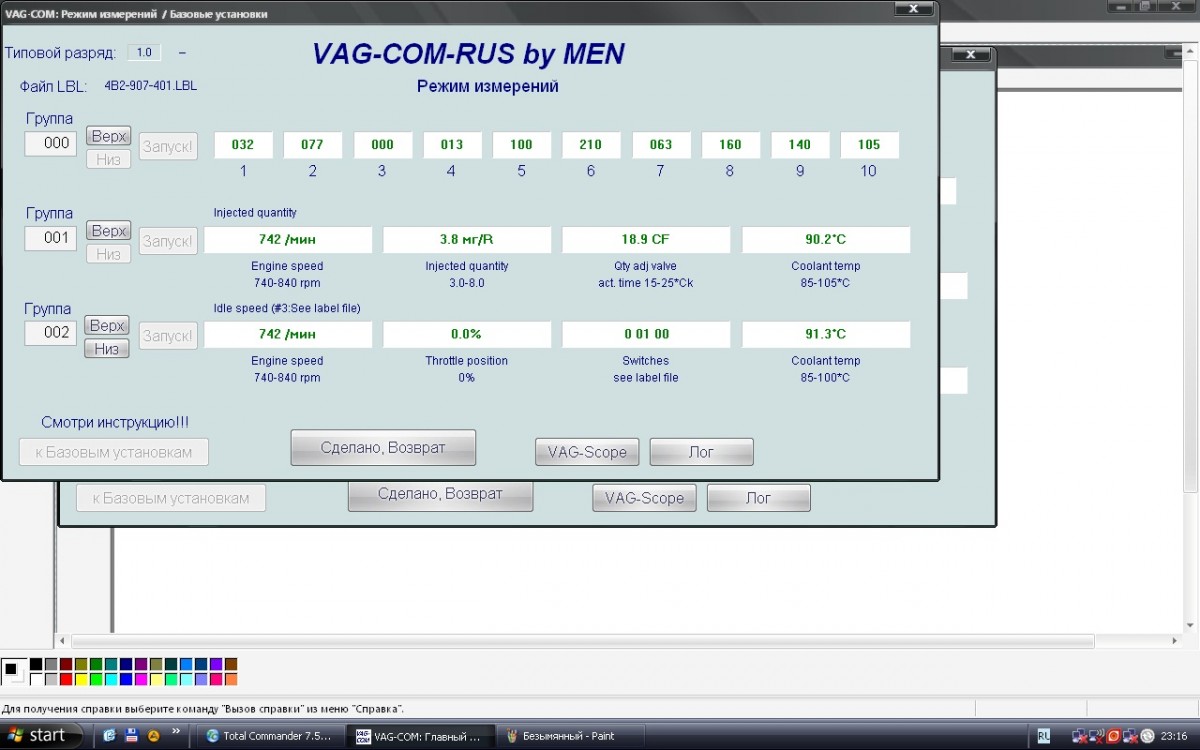Viewport: 1200px width, 750px height.
Task: Expand the quick launch overflow chevron
Action: 177,733
